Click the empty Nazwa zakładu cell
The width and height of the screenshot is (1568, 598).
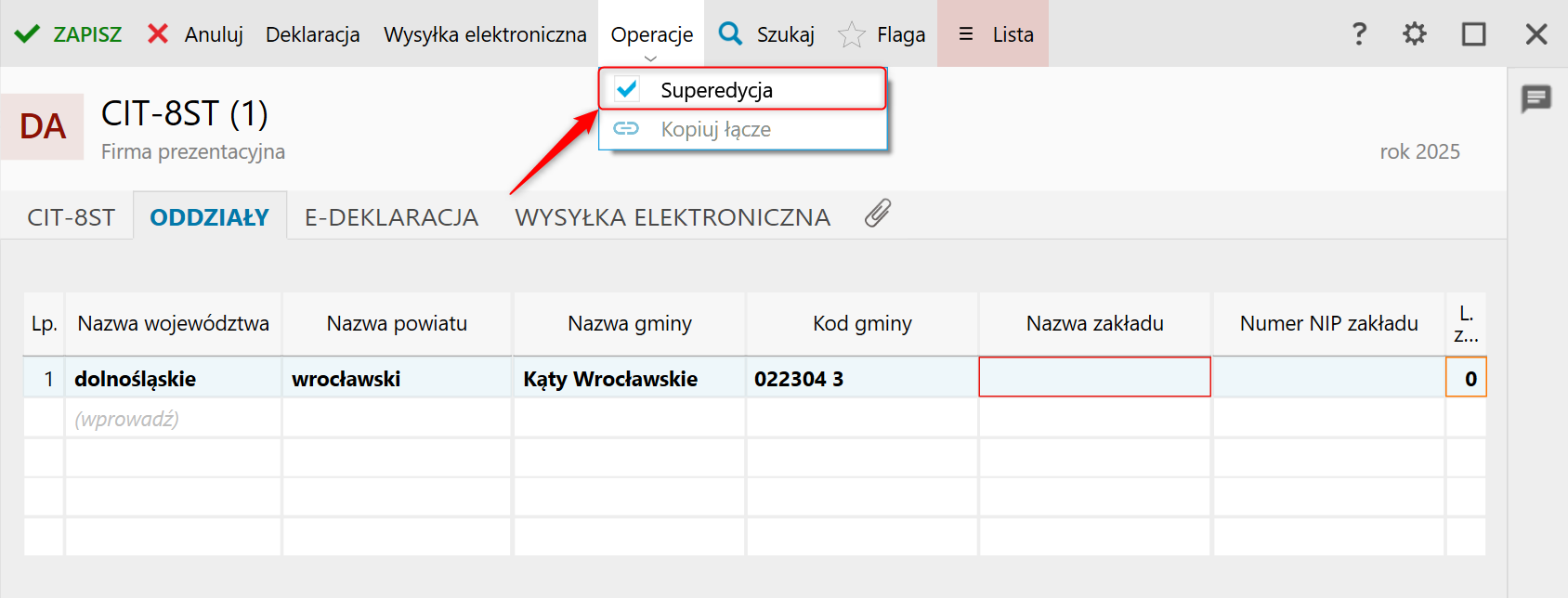point(1094,378)
